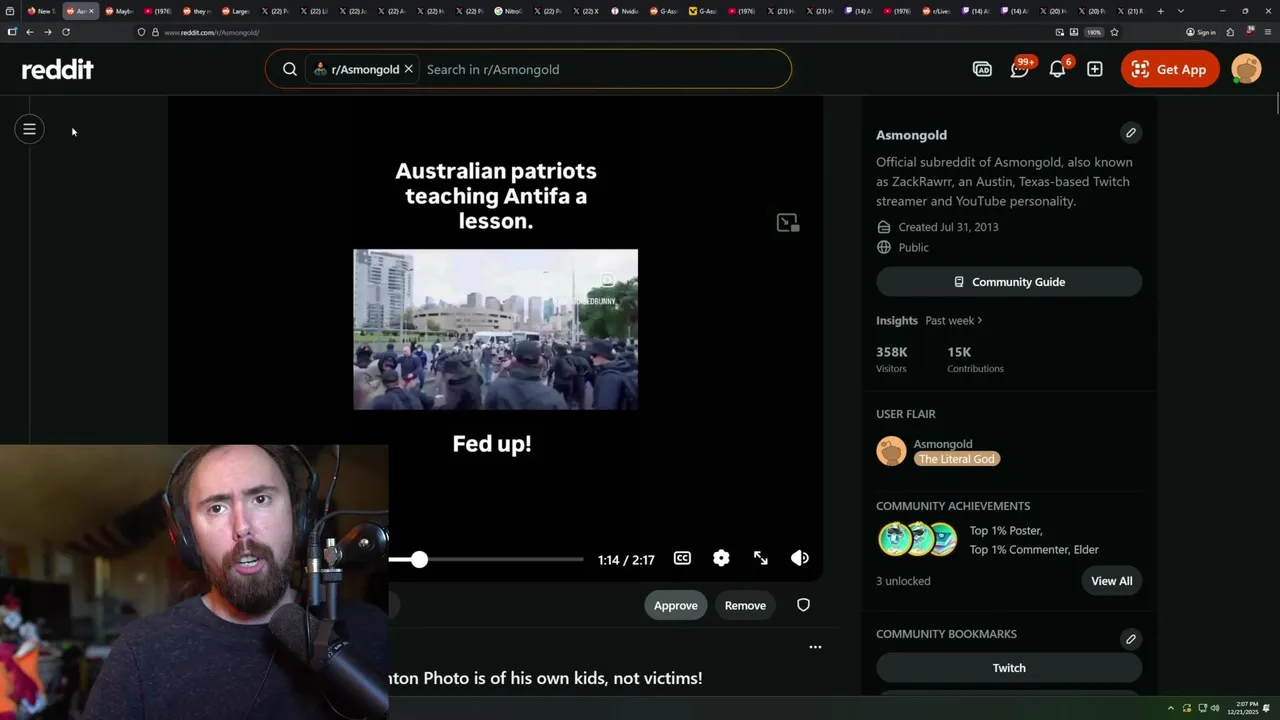Close the active Asmongold tab
Image resolution: width=1280 pixels, height=720 pixels.
(x=91, y=11)
